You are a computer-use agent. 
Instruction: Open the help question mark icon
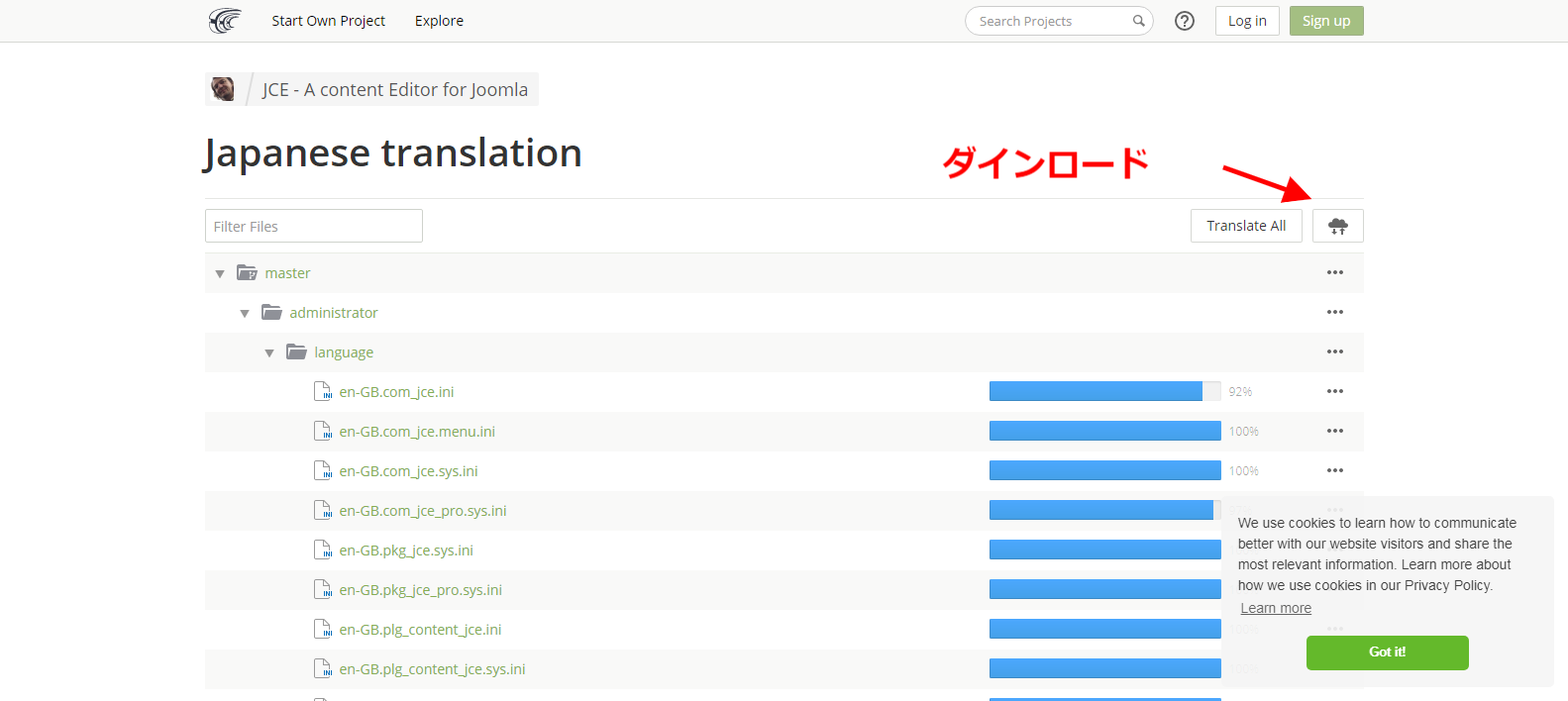(1185, 21)
